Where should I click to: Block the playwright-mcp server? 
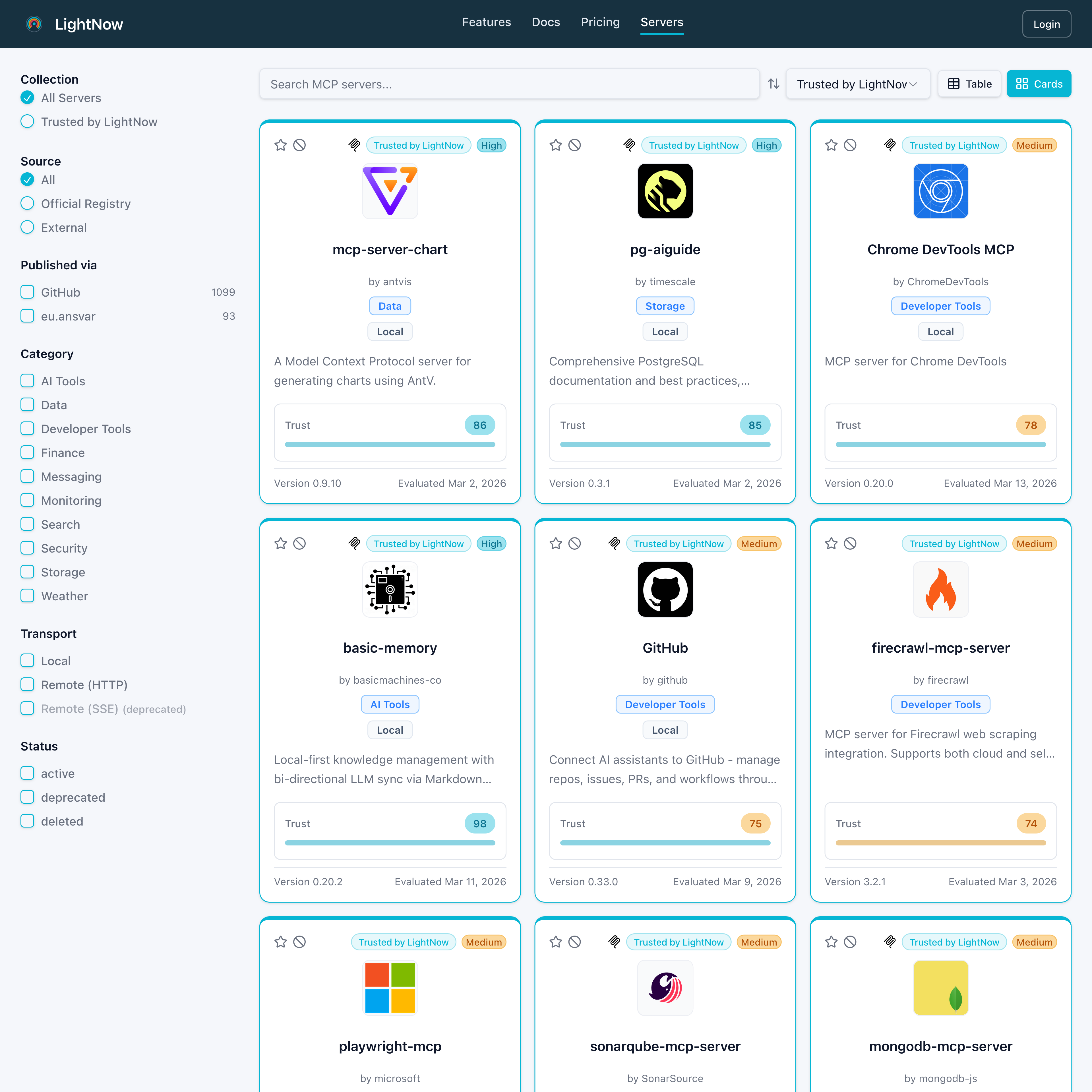(x=299, y=942)
